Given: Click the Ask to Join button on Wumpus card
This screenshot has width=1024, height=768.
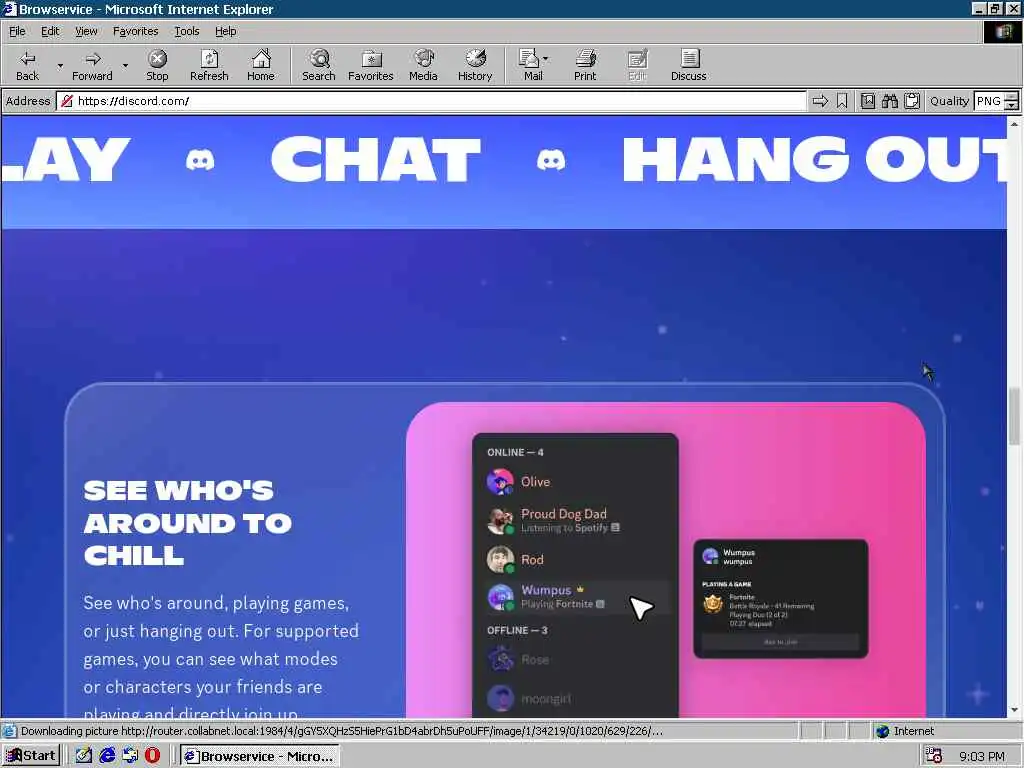Looking at the screenshot, I should click(780, 642).
